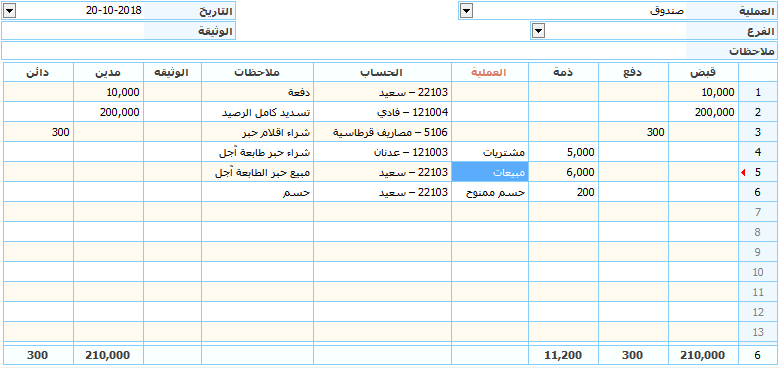Click the مدين cell 200,000 in row 2
This screenshot has width=780, height=368.
108,112
